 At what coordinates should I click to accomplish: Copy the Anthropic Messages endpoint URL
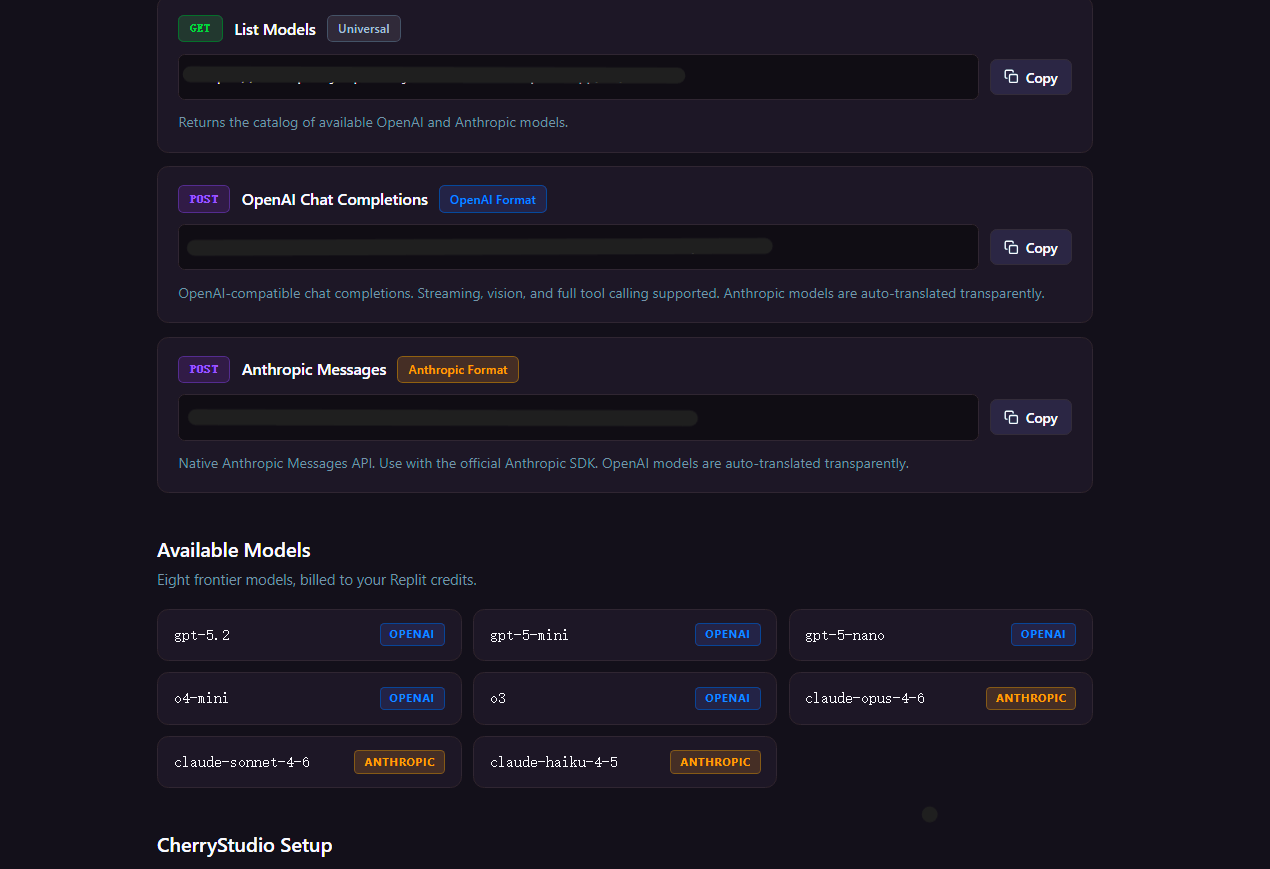1030,417
